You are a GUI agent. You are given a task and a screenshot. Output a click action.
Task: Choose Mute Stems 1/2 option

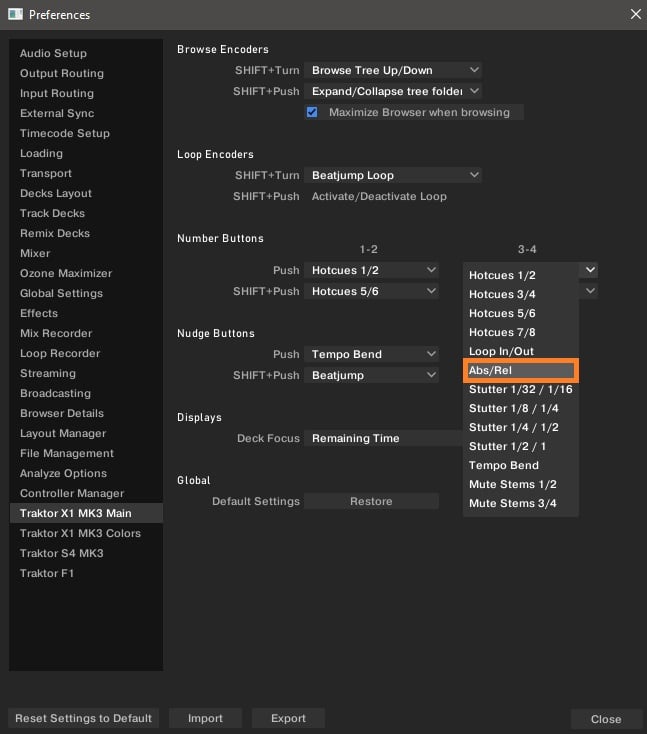pos(521,484)
